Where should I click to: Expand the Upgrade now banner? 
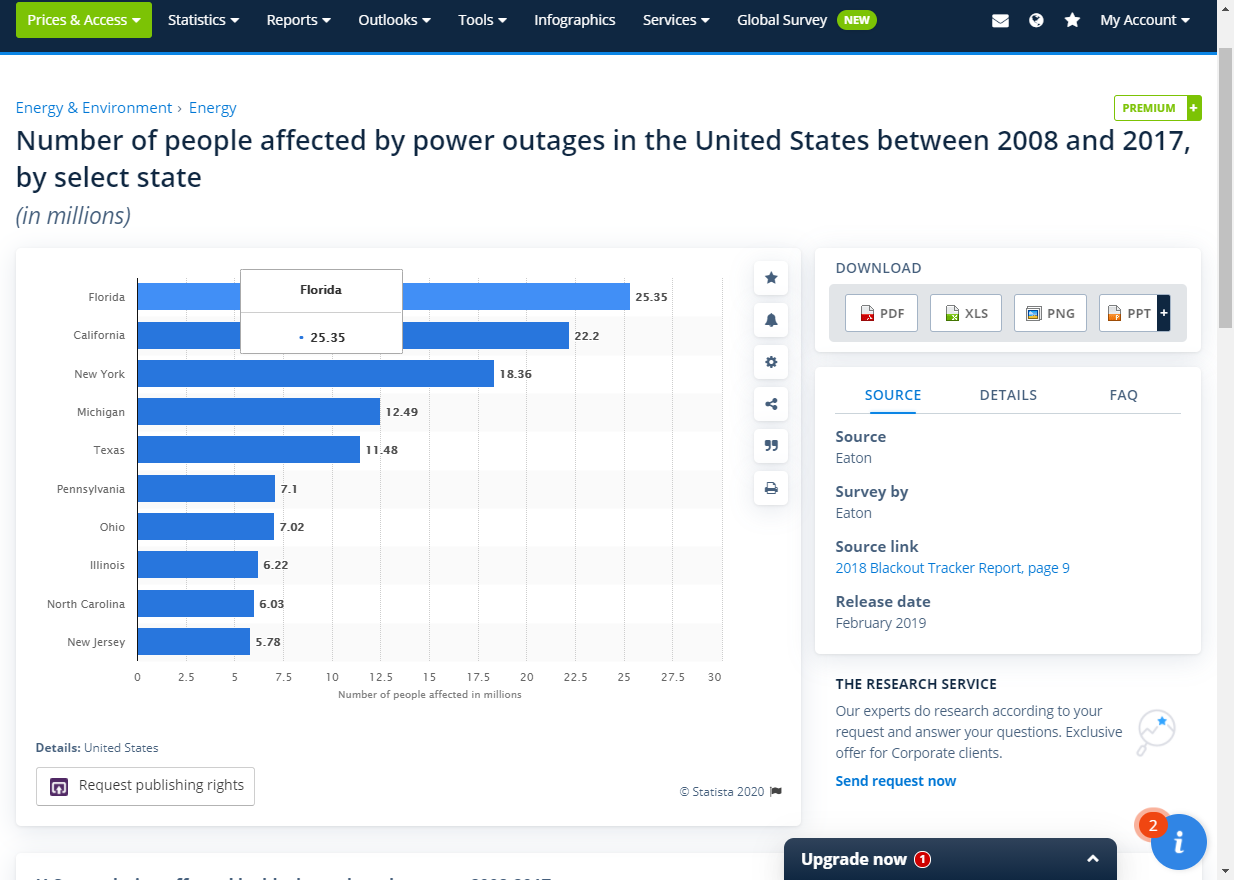[x=1092, y=858]
